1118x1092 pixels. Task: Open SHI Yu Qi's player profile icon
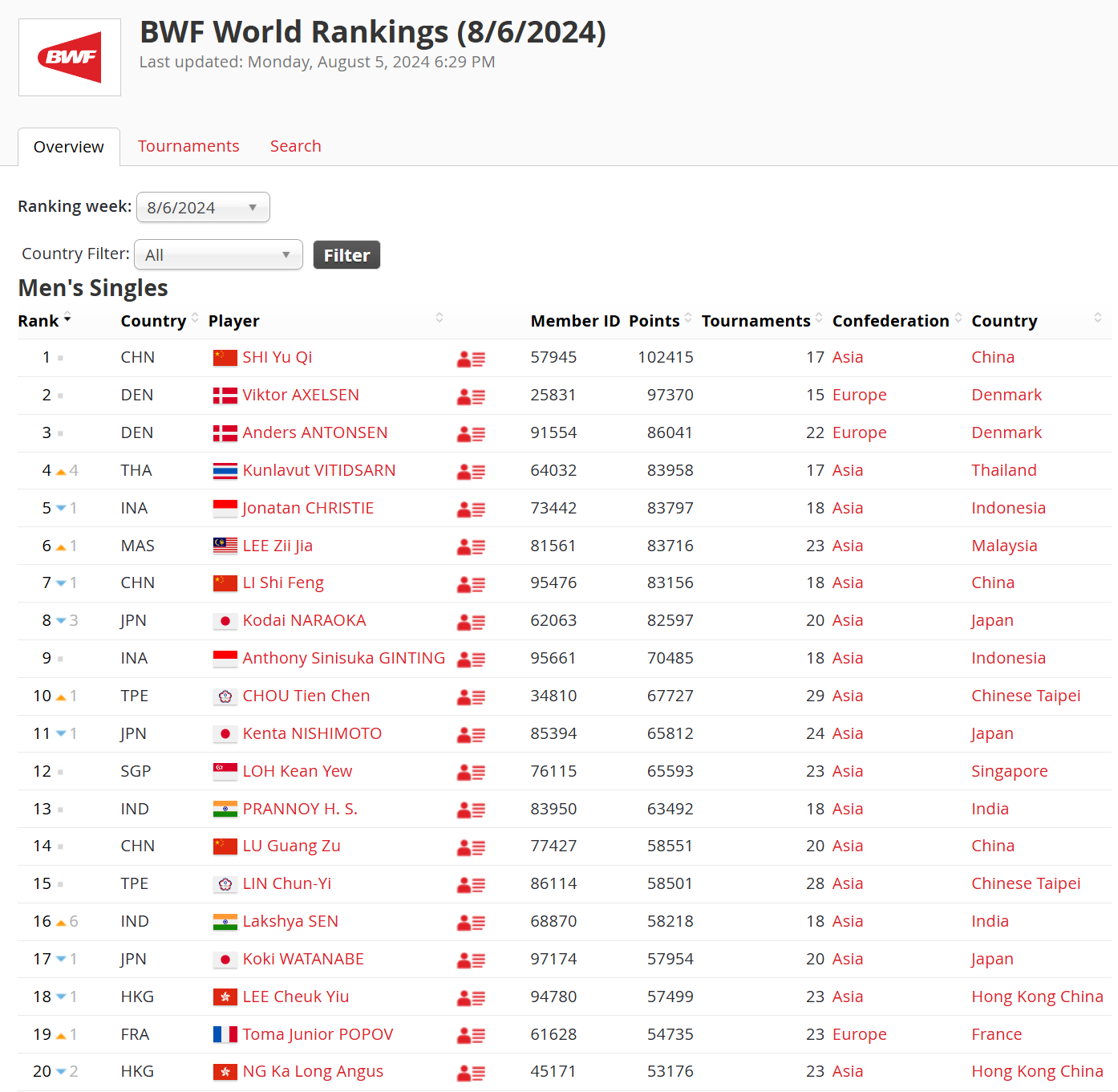tap(471, 359)
